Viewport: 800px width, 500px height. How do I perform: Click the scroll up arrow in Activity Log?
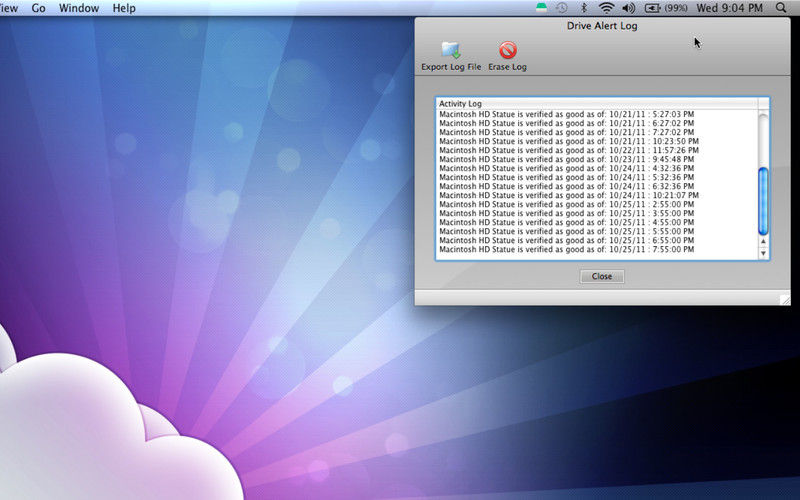763,241
